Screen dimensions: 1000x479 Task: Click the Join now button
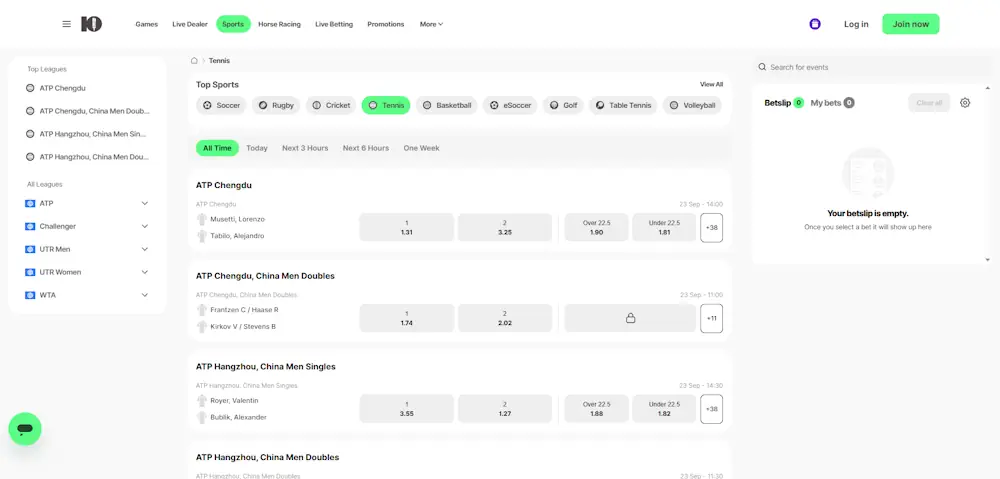[x=910, y=24]
